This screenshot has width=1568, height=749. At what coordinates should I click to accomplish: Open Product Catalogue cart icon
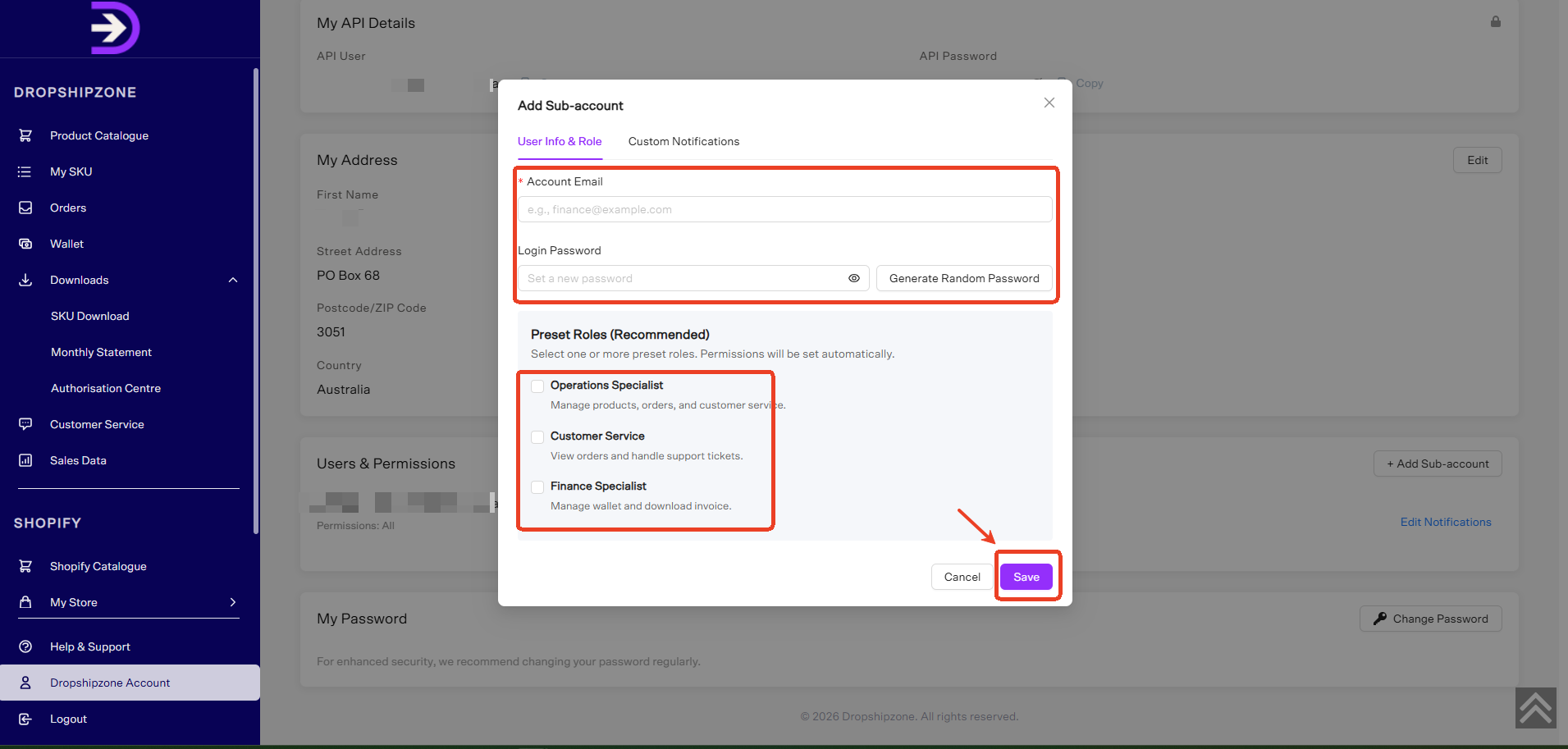(x=25, y=135)
